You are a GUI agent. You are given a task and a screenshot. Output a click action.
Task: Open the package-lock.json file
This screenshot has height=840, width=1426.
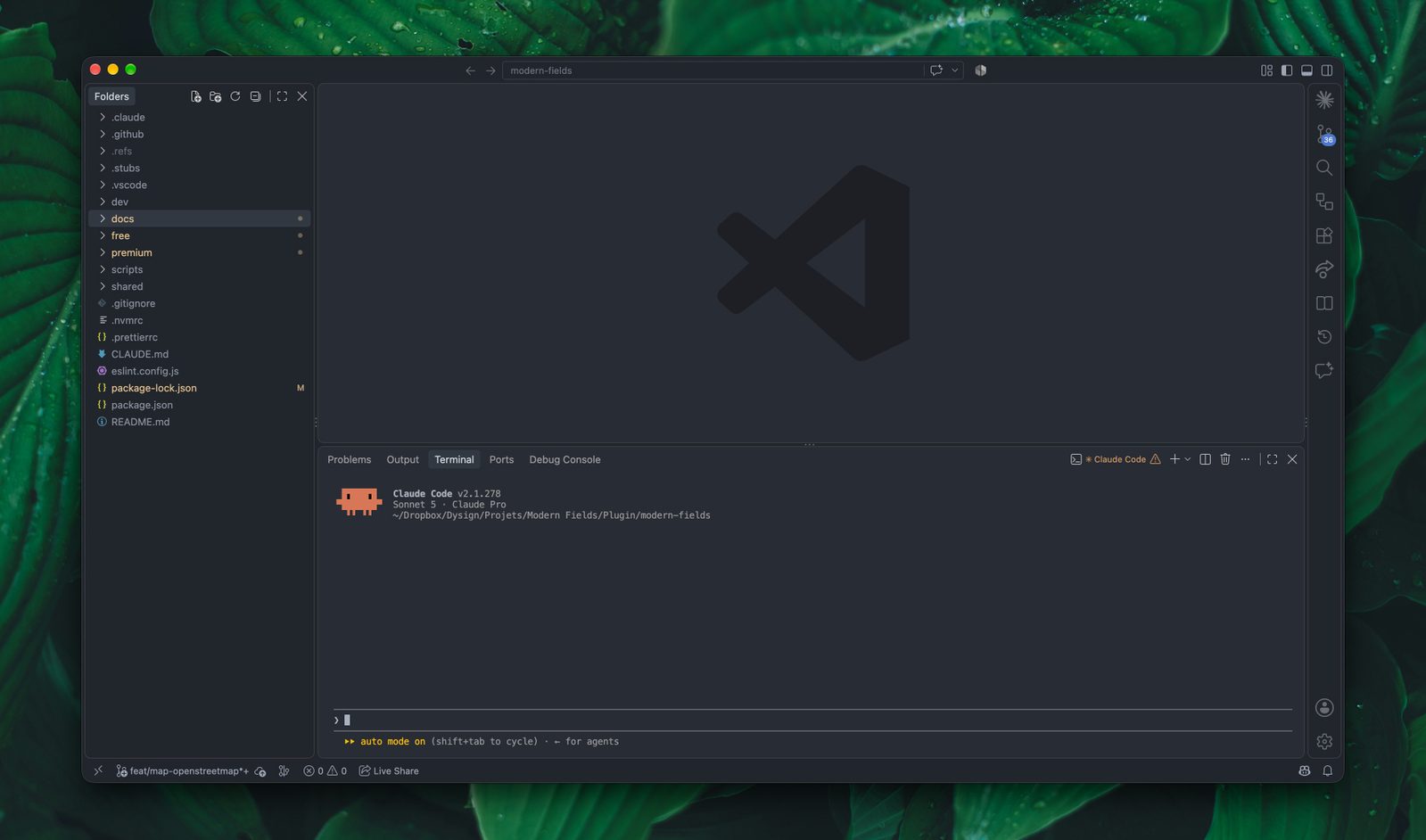199,388
